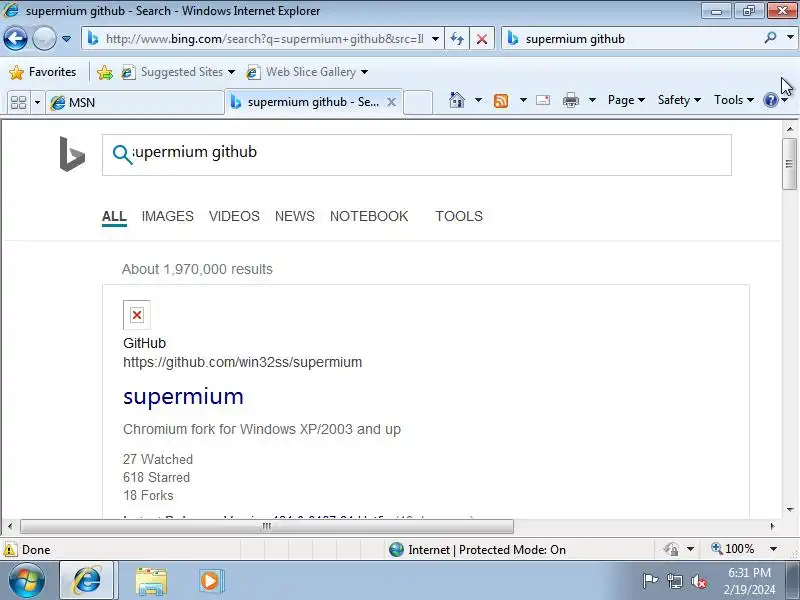Open the Windows Start orb
The height and width of the screenshot is (600, 800).
[27, 581]
